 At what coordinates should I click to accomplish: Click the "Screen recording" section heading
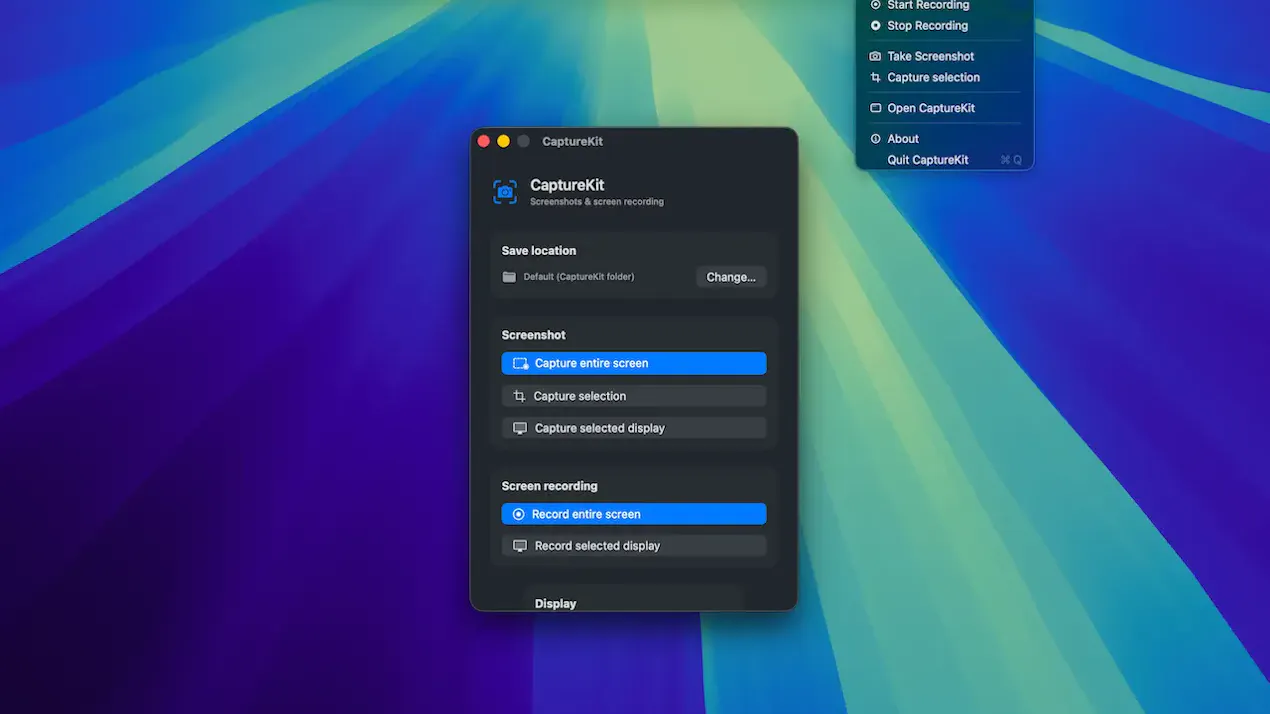(x=550, y=486)
